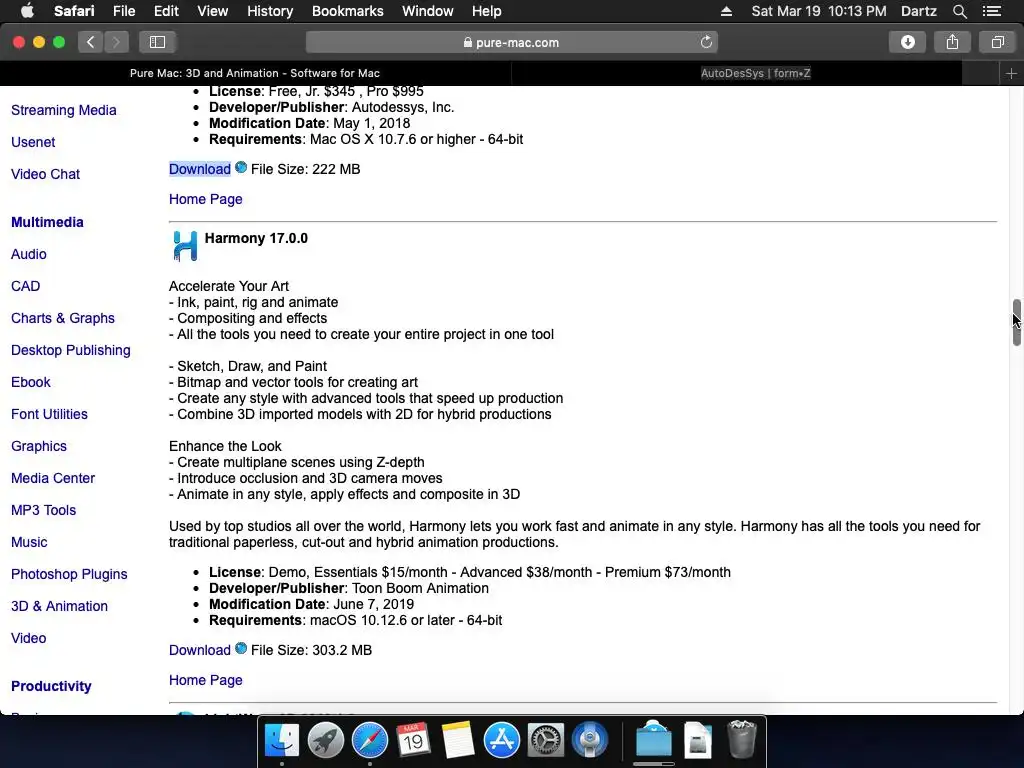
Task: Open Notification Center list icon
Action: [x=991, y=11]
